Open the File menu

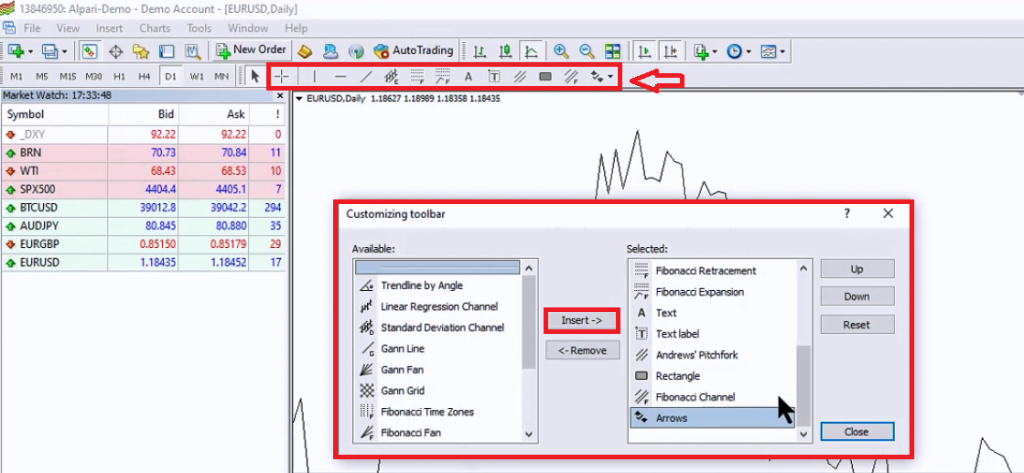click(32, 28)
